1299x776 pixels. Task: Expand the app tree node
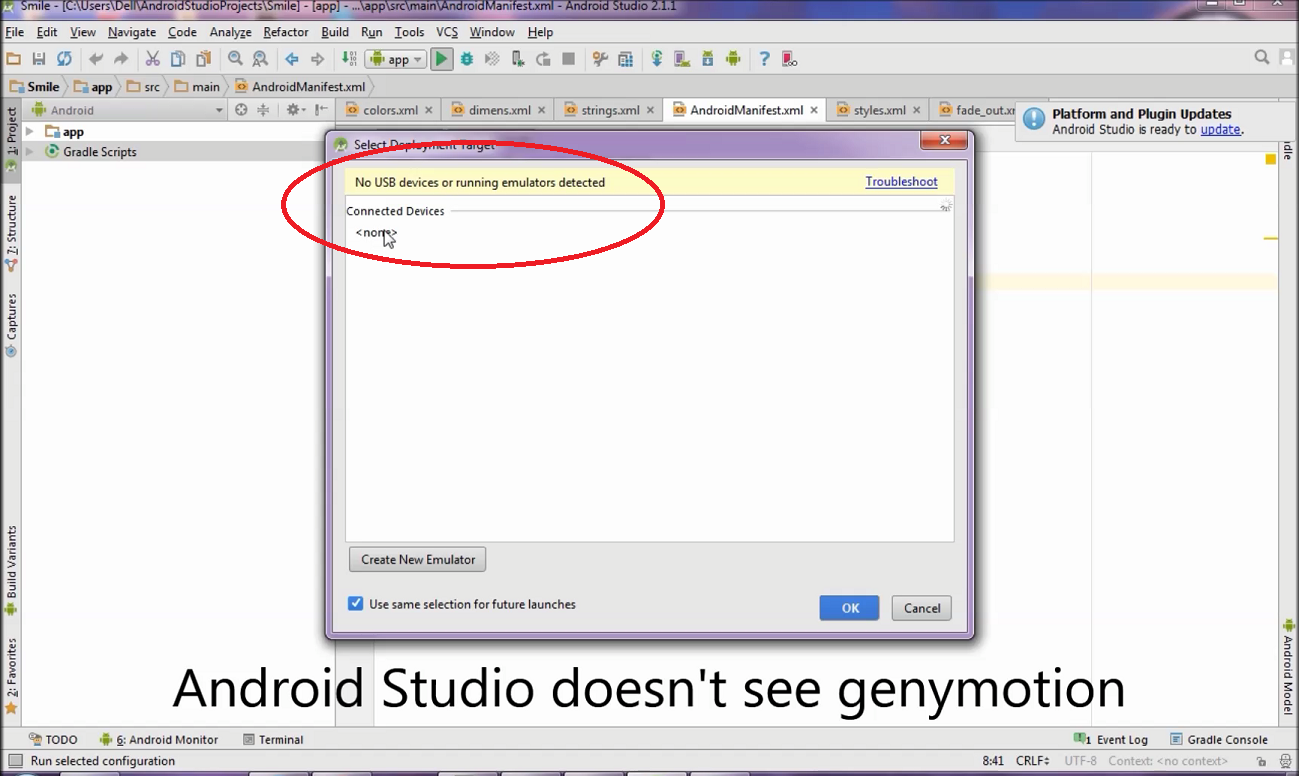point(30,132)
